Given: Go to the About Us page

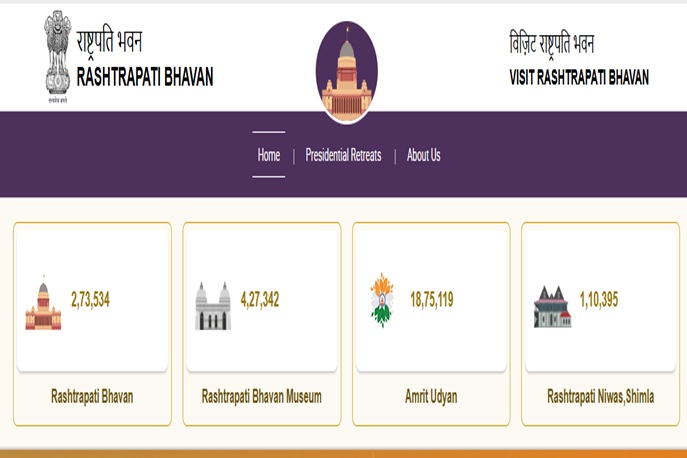Looking at the screenshot, I should click(x=423, y=155).
